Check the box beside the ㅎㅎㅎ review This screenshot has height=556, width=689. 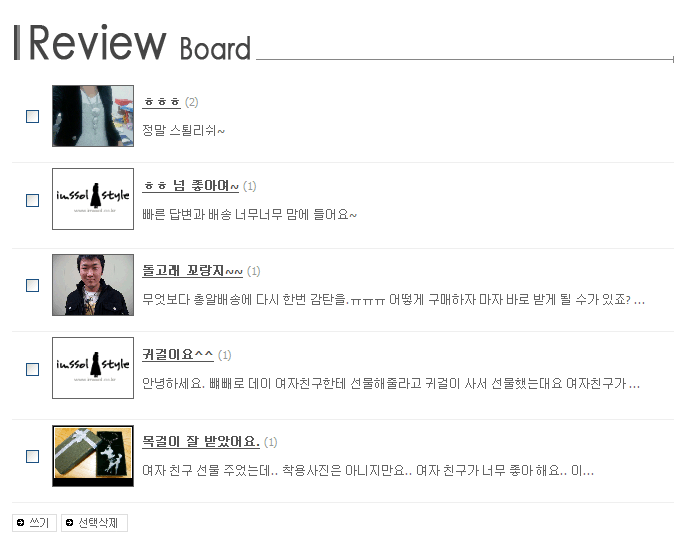click(33, 116)
